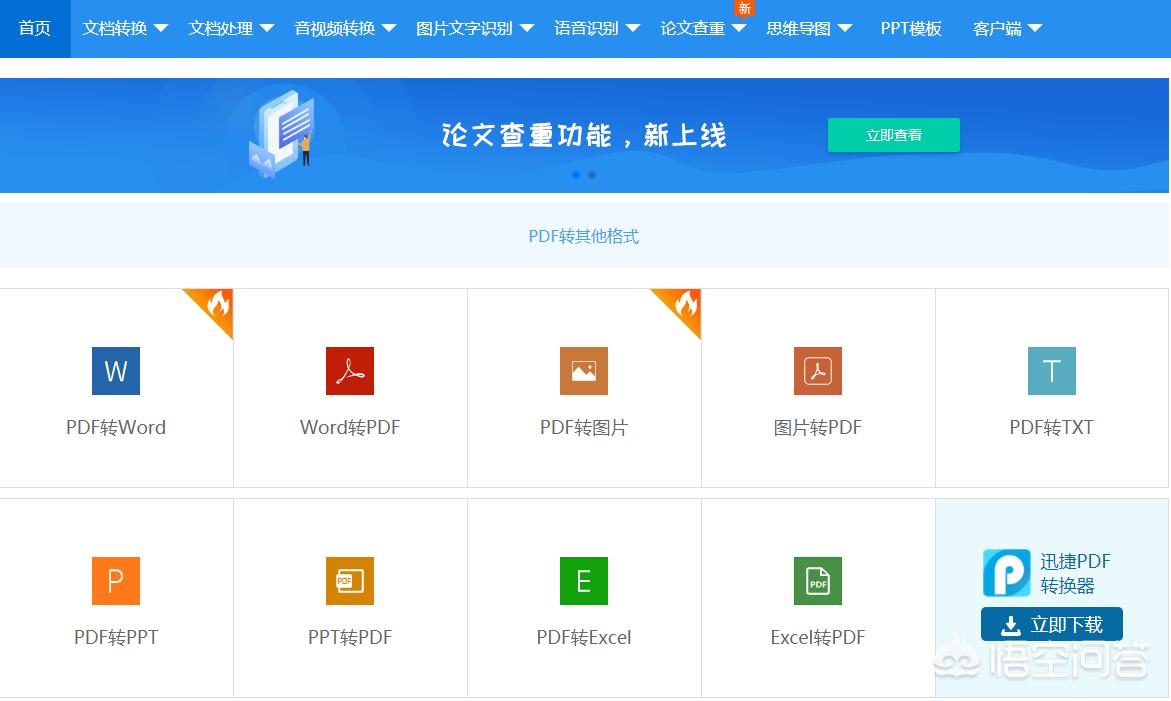Expand the 图片文字识别 dropdown arrow
The height and width of the screenshot is (701, 1171).
point(527,28)
